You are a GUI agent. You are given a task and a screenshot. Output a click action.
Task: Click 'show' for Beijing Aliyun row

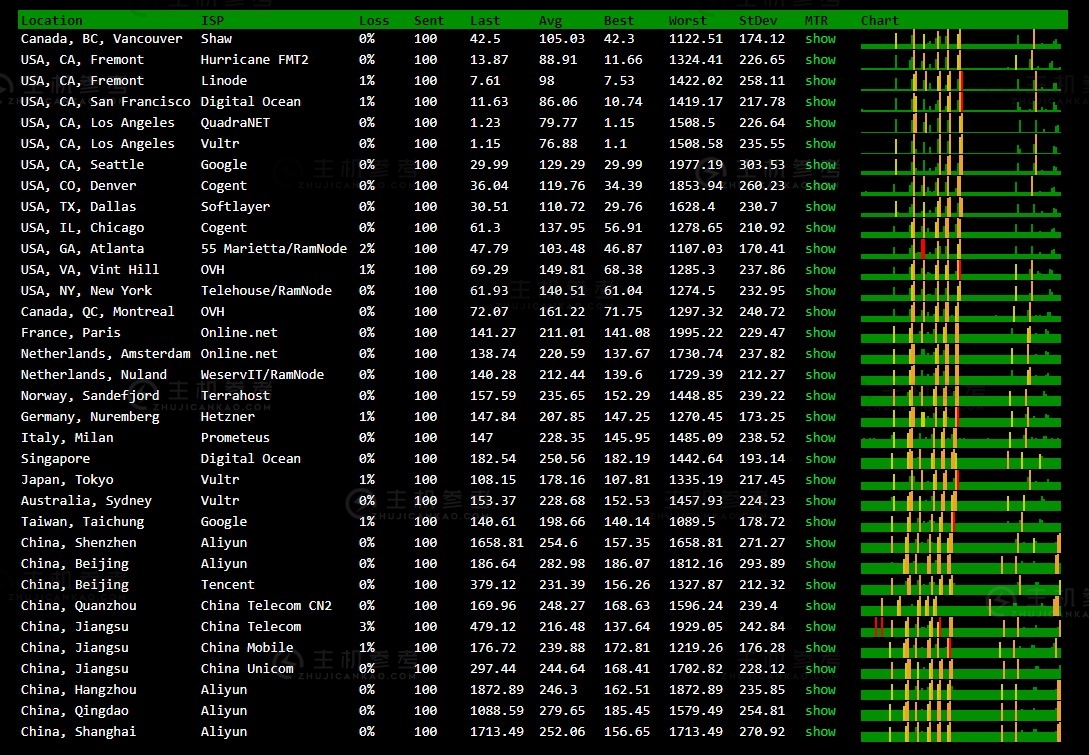(x=820, y=564)
